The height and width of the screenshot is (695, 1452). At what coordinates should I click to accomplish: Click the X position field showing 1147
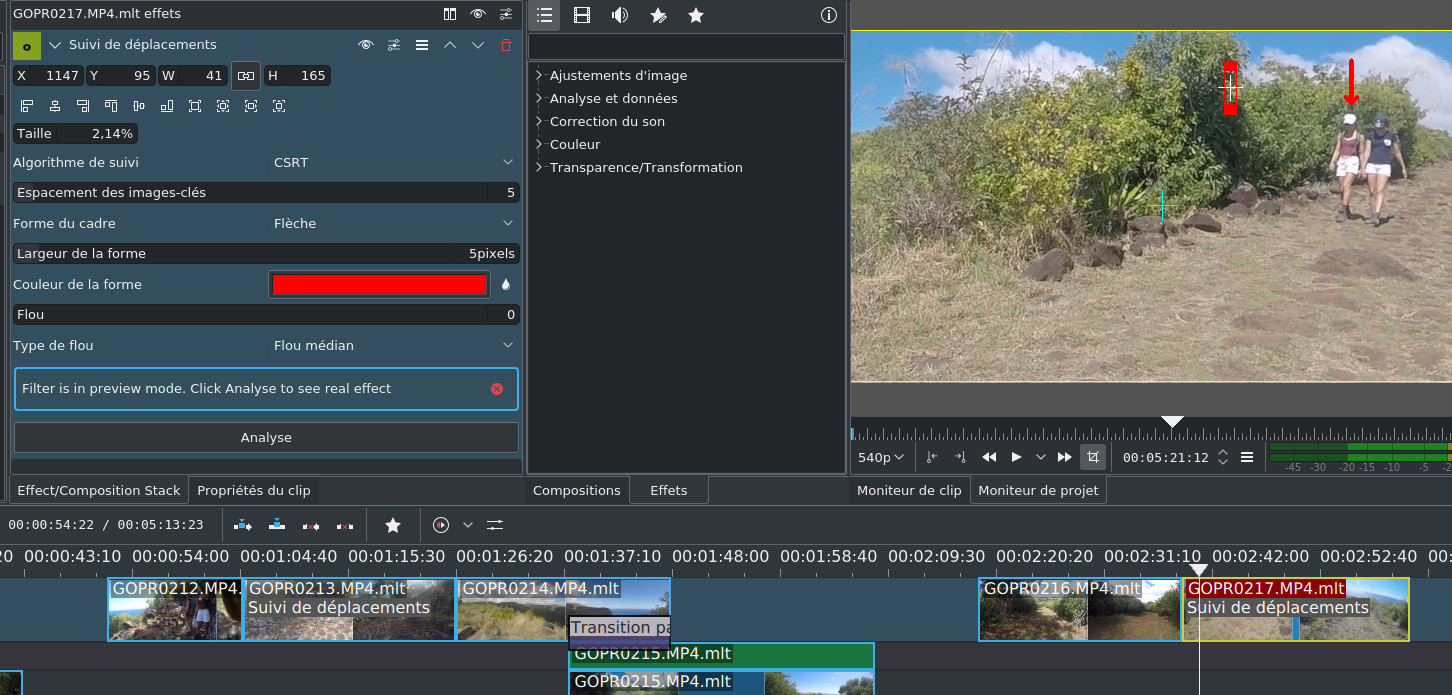point(48,76)
